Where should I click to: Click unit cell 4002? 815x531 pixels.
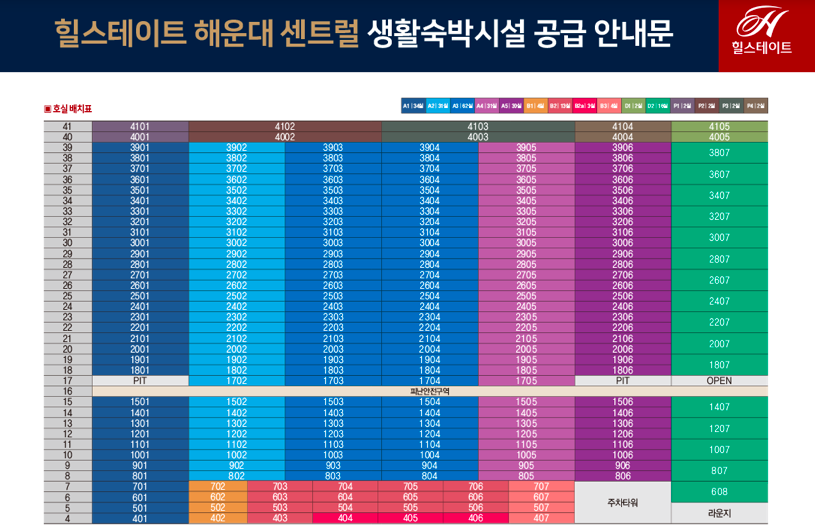285,137
